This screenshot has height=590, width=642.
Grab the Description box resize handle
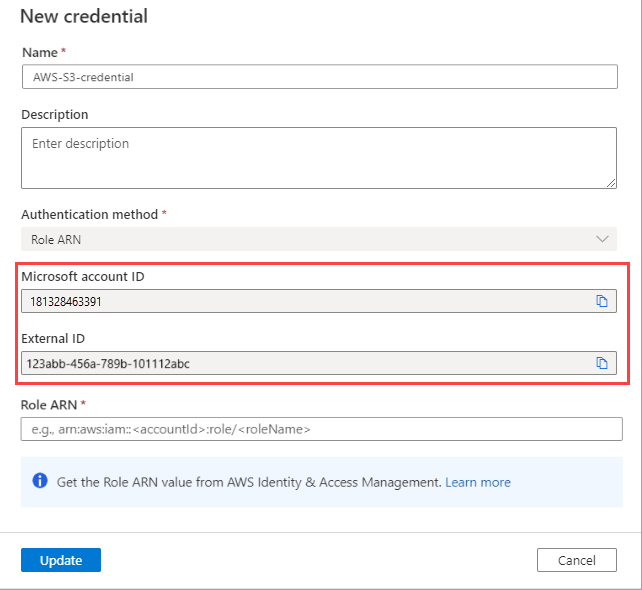click(611, 183)
